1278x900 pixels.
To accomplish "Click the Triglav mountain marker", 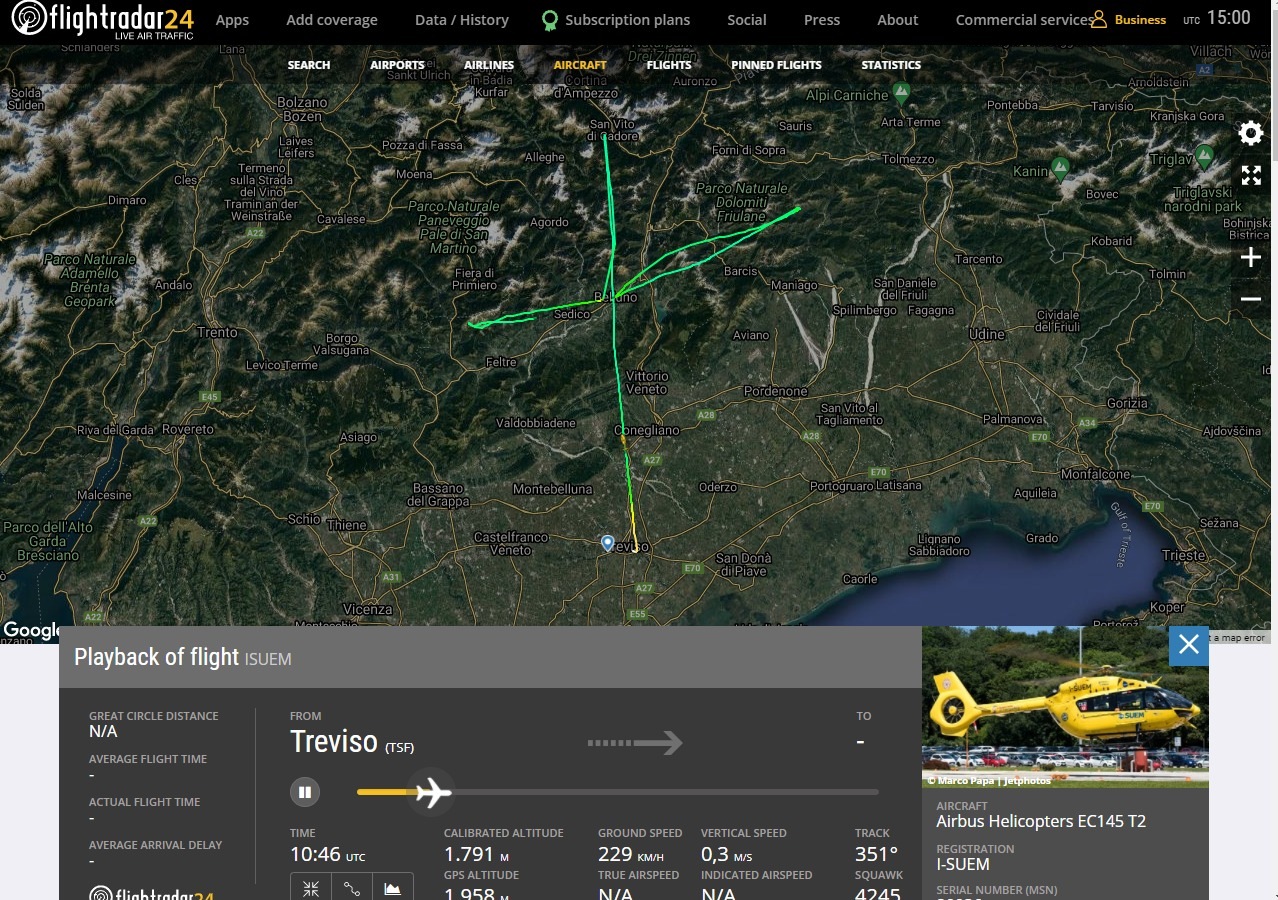I will click(1205, 156).
